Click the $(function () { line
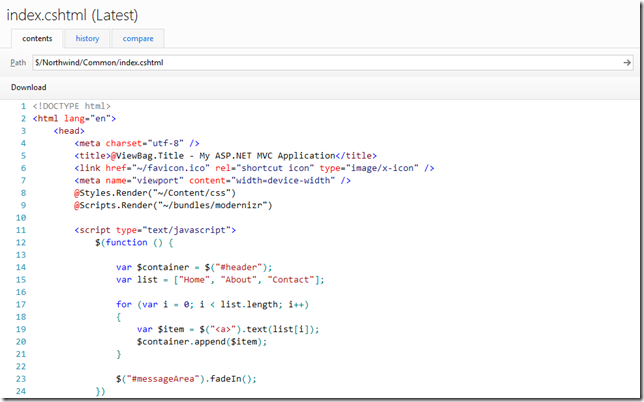Viewport: 644px width, 402px height. click(x=134, y=242)
